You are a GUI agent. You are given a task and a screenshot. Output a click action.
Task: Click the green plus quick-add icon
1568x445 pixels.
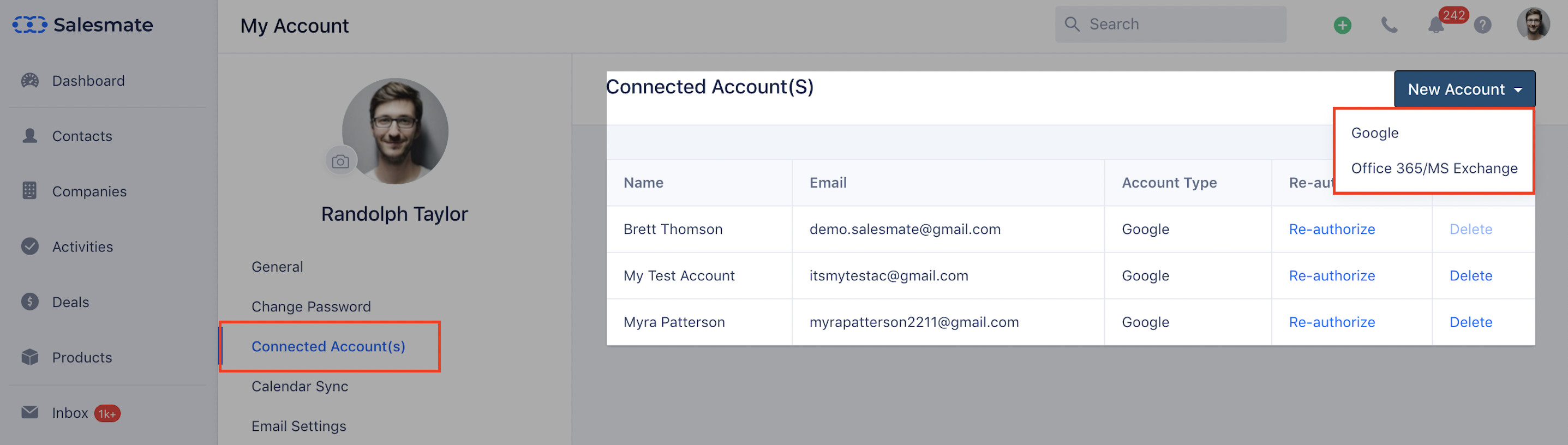click(1342, 25)
